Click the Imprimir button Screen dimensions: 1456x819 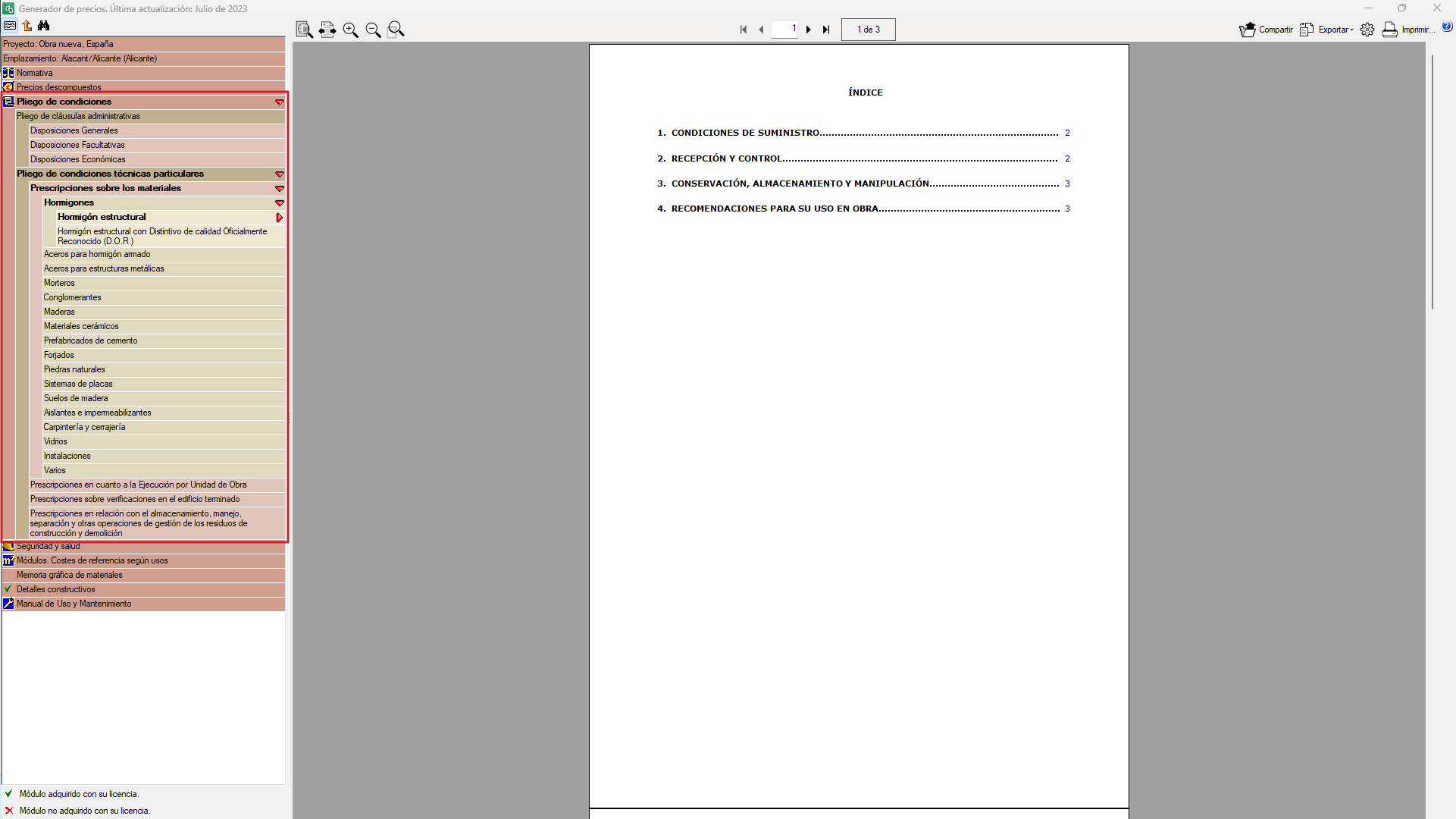point(1409,30)
